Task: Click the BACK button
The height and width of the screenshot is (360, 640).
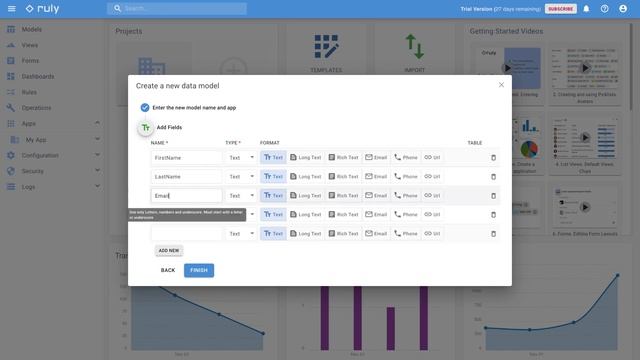Action: [168, 270]
